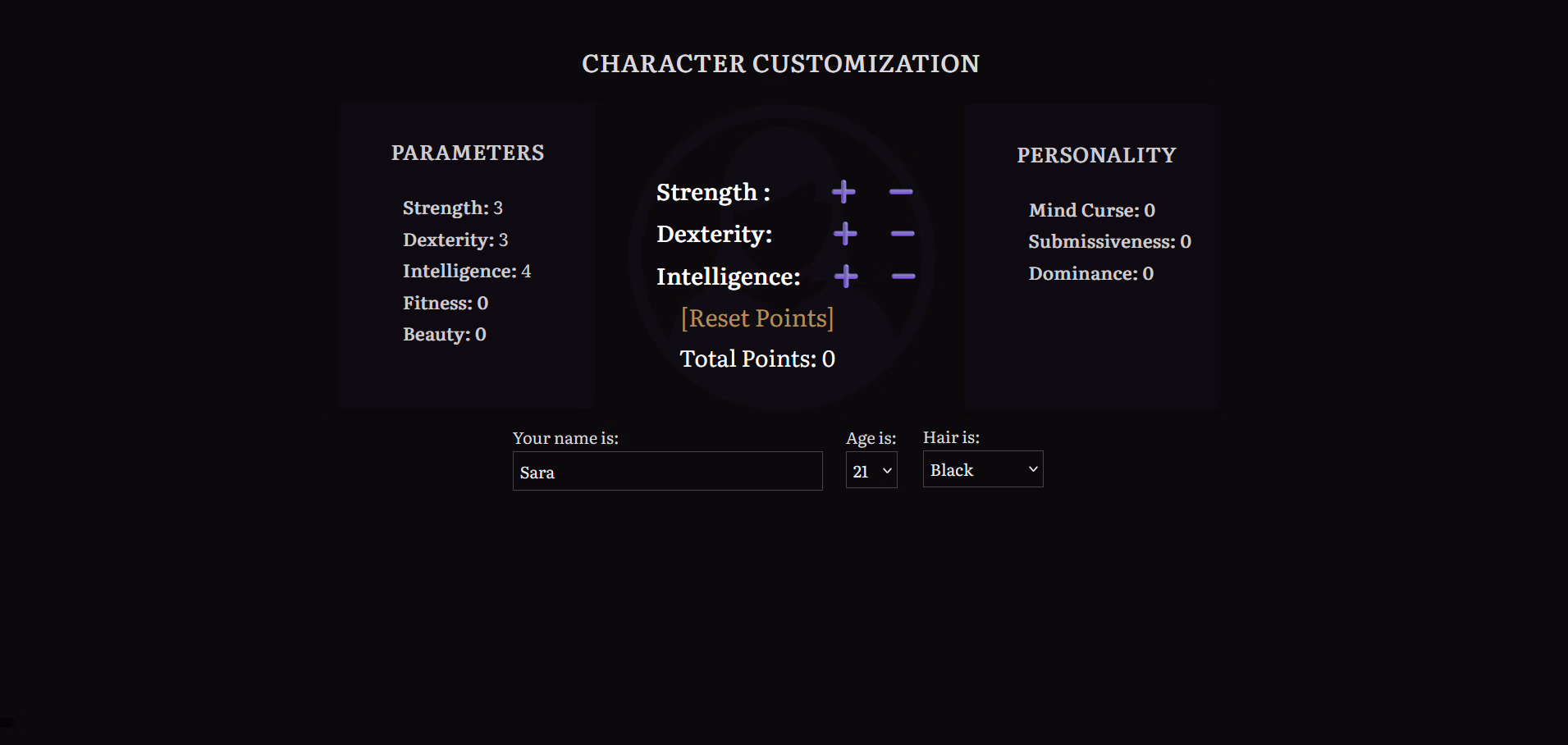Click the plus icon for Strength
The height and width of the screenshot is (745, 1568).
[843, 192]
